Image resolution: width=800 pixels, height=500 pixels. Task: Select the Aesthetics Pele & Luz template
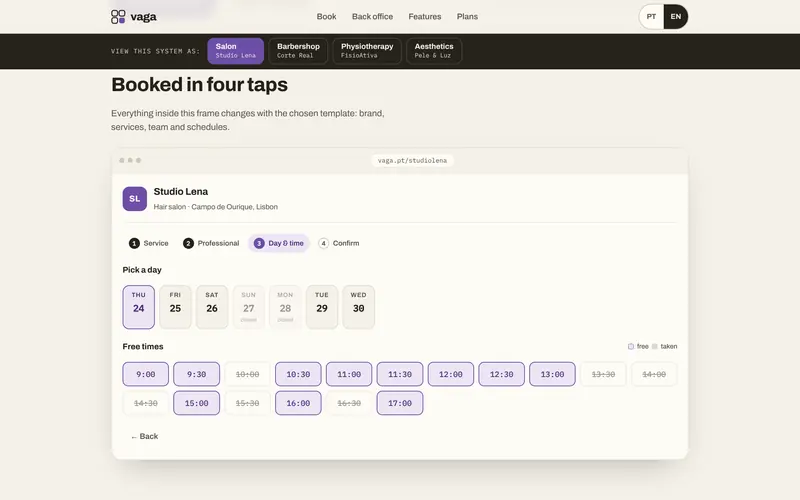(x=434, y=51)
